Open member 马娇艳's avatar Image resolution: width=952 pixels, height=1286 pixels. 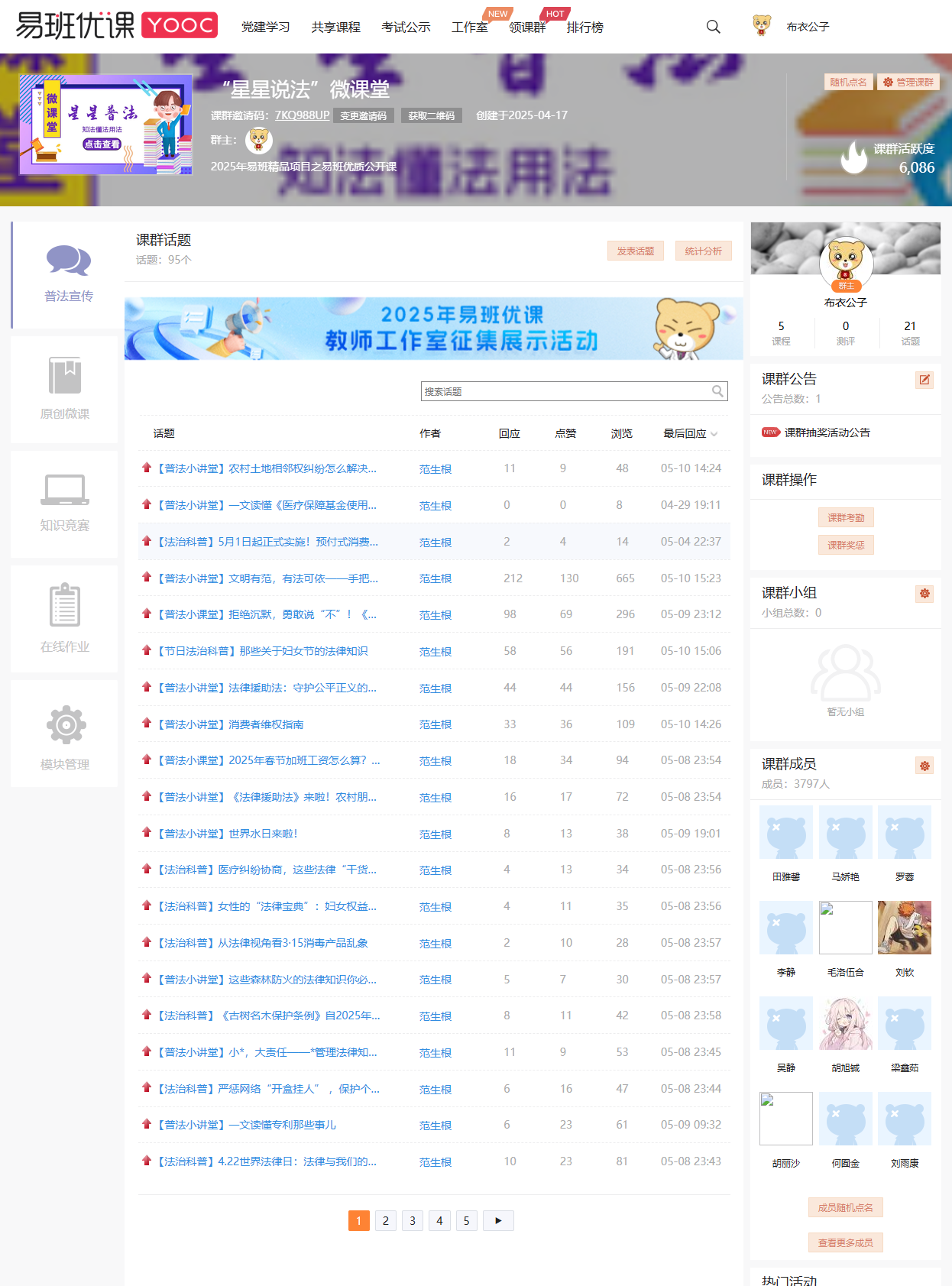[x=846, y=832]
